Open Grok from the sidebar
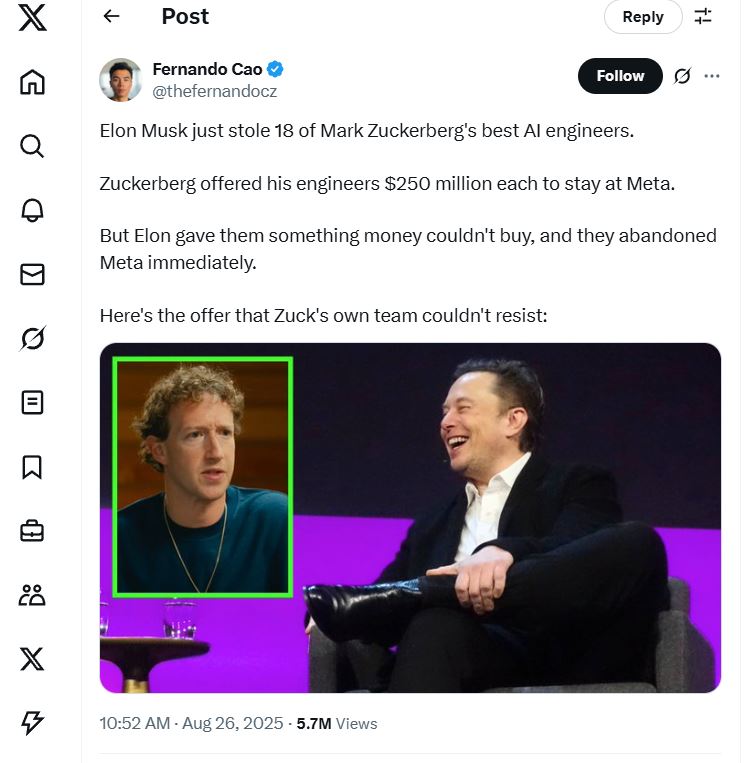Image resolution: width=756 pixels, height=763 pixels. tap(32, 338)
